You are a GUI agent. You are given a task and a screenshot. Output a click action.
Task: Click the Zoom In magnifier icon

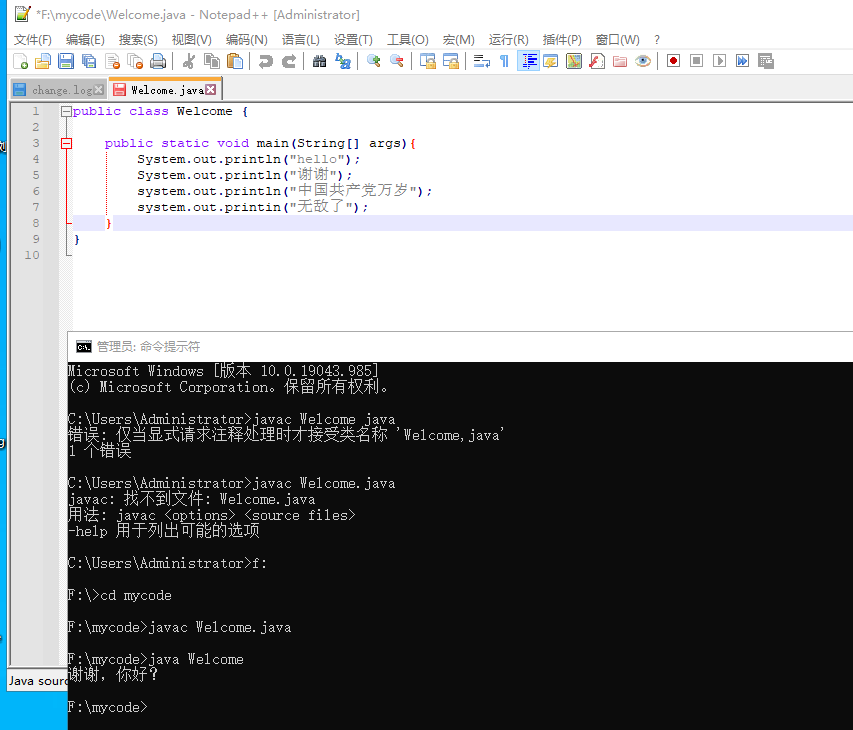(x=373, y=61)
